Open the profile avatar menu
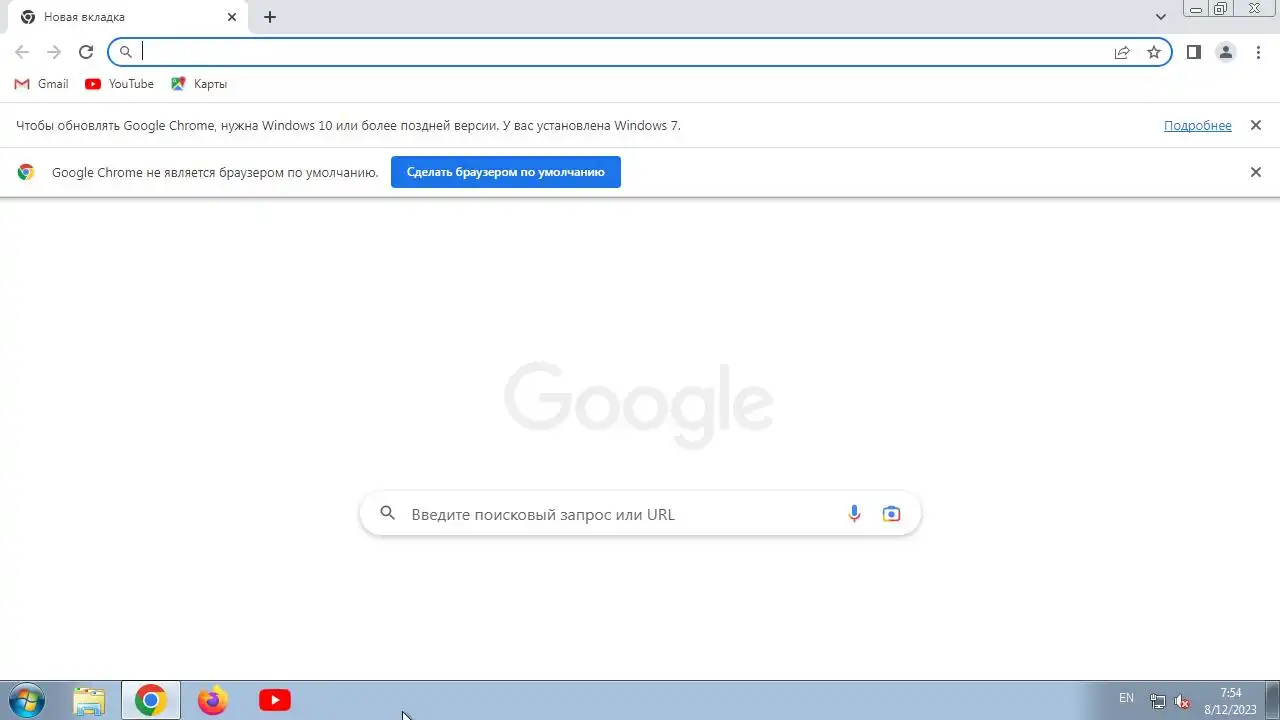This screenshot has height=720, width=1280. (1226, 52)
